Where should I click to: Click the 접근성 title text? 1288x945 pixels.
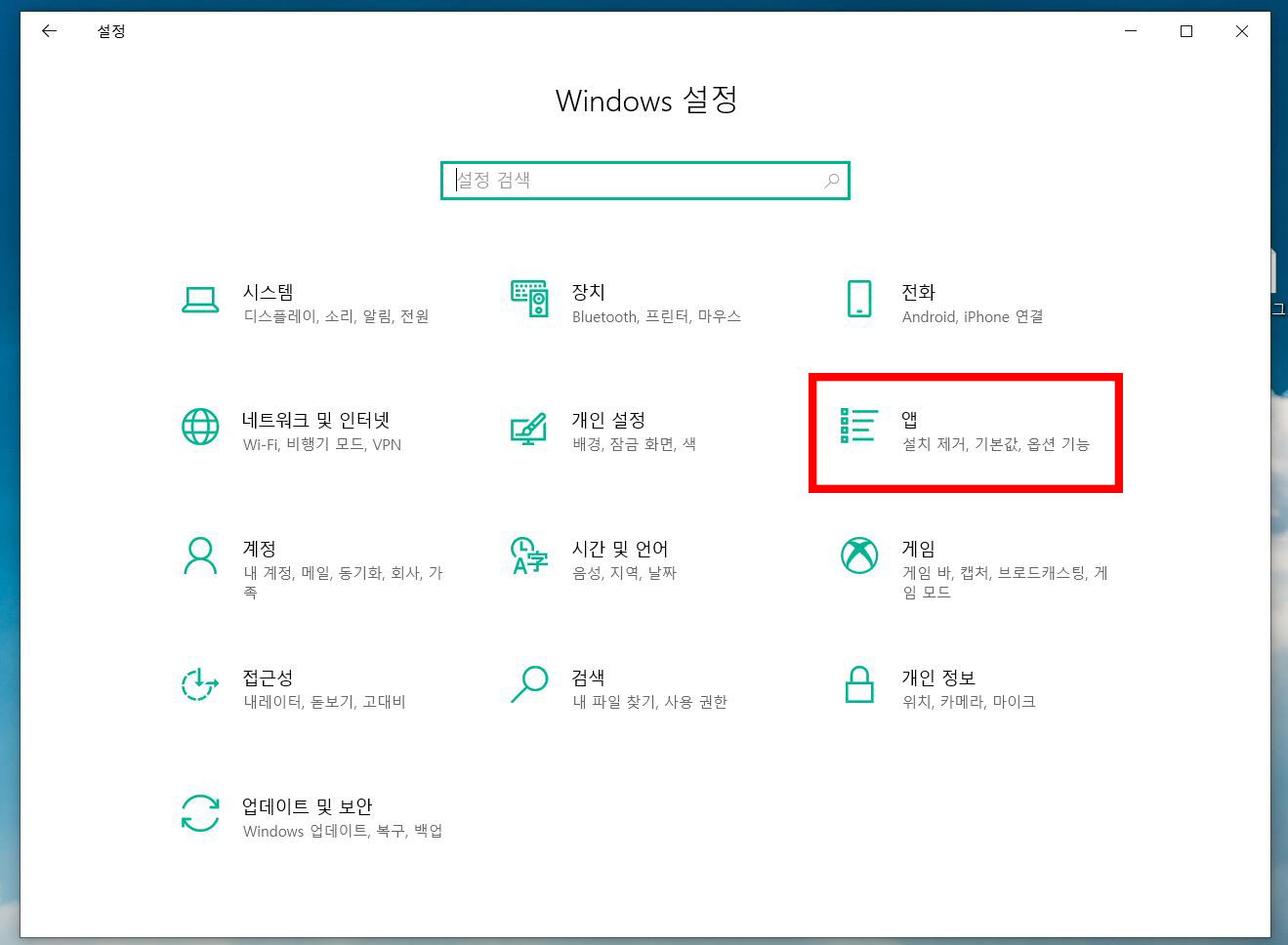click(268, 678)
